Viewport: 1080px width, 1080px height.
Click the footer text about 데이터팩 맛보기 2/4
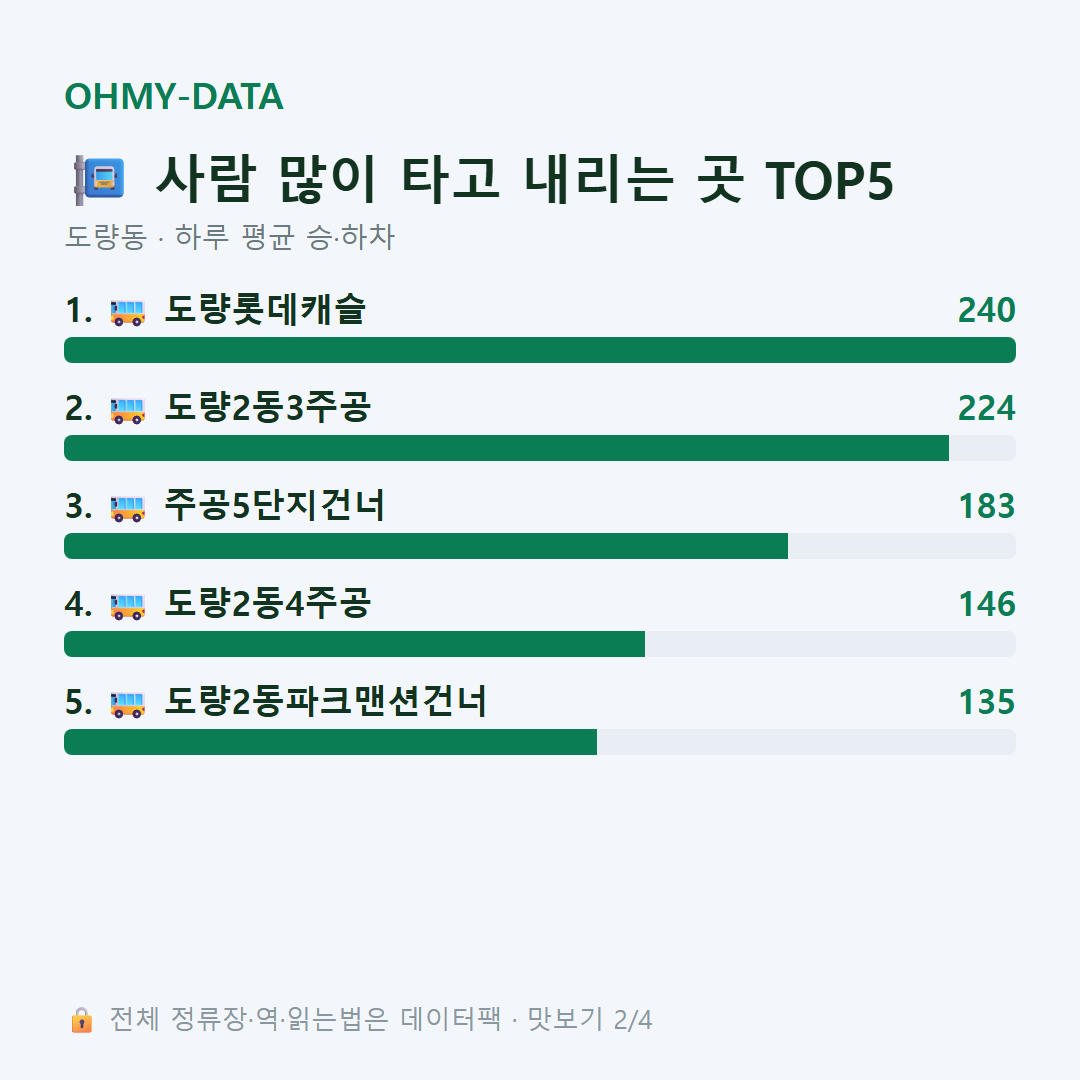(381, 1019)
